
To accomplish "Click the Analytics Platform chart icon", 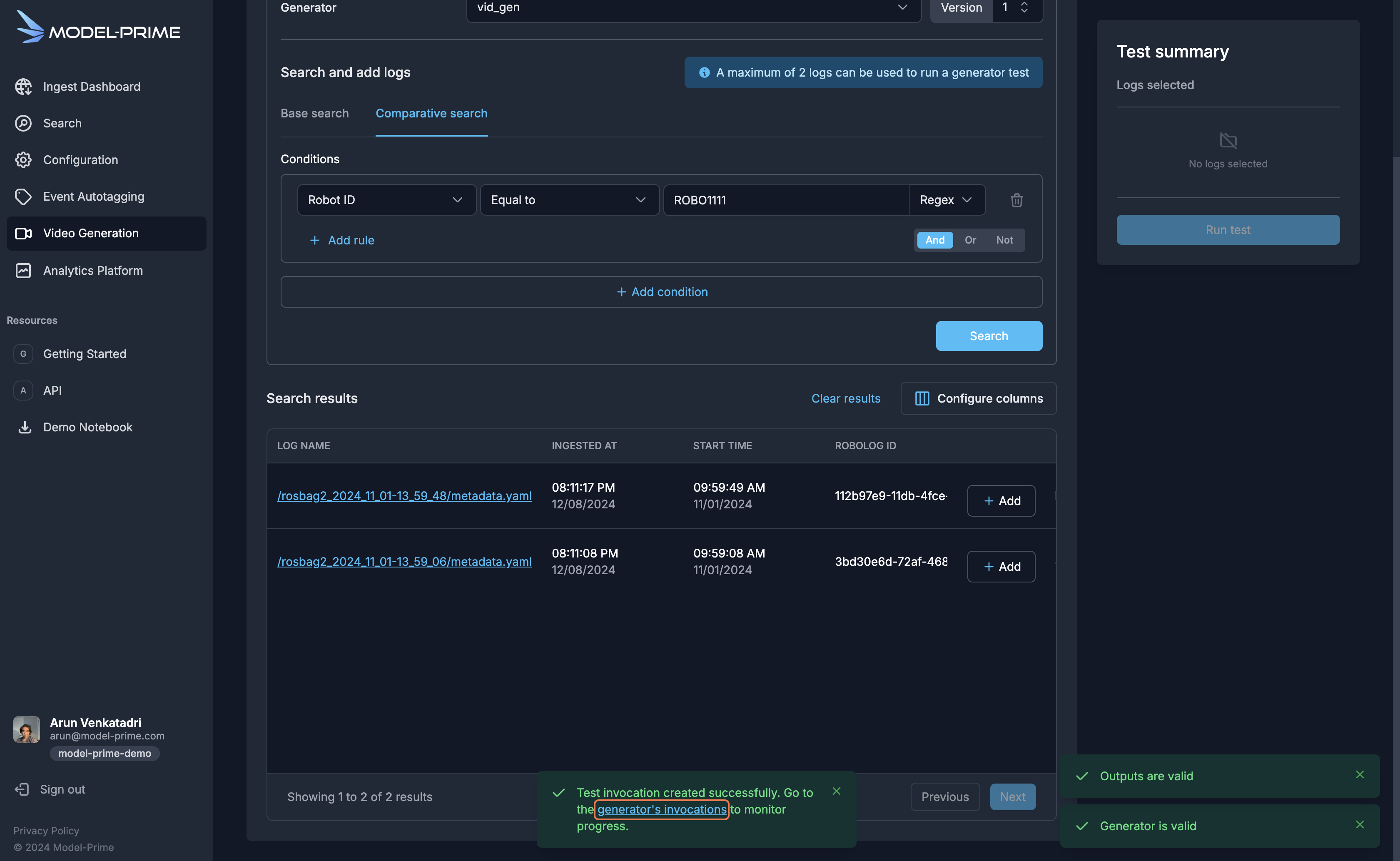I will tap(23, 271).
